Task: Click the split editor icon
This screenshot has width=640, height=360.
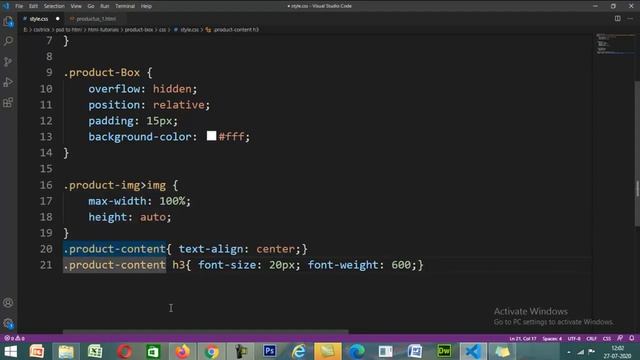Action: coord(618,19)
